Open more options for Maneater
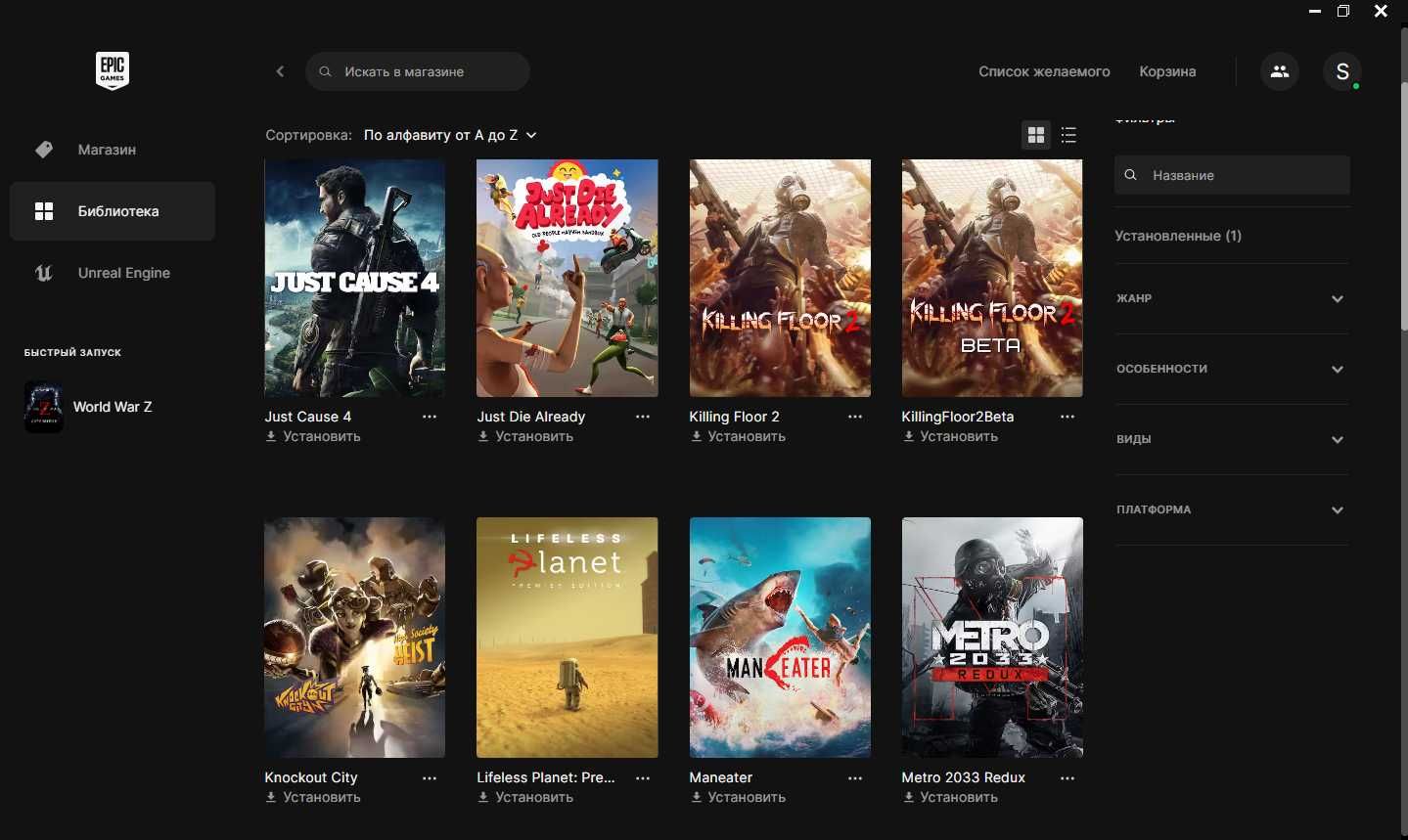1408x840 pixels. (855, 778)
